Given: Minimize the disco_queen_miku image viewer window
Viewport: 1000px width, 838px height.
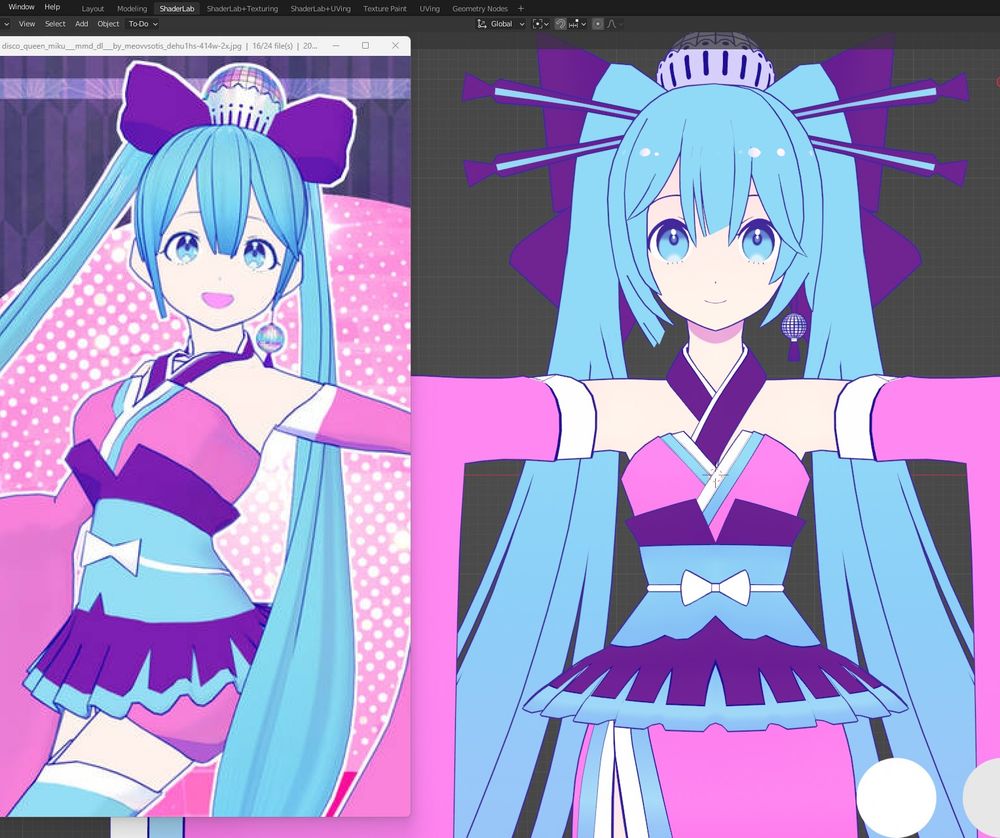Looking at the screenshot, I should 336,45.
